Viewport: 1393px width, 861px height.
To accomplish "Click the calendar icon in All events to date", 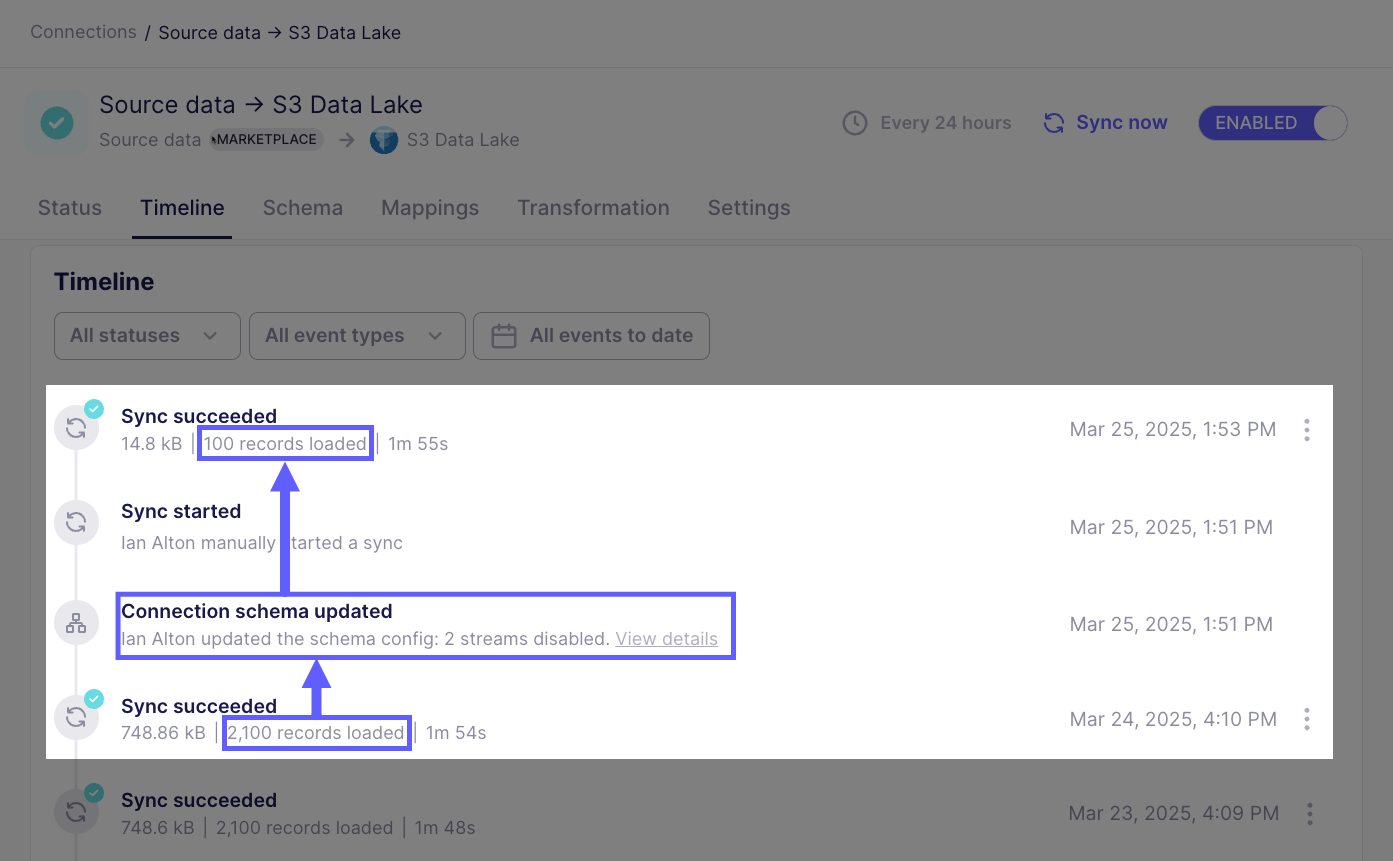I will click(504, 336).
